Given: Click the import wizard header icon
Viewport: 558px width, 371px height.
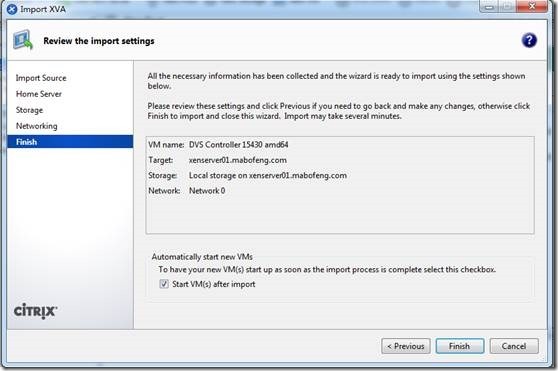Looking at the screenshot, I should (x=23, y=40).
